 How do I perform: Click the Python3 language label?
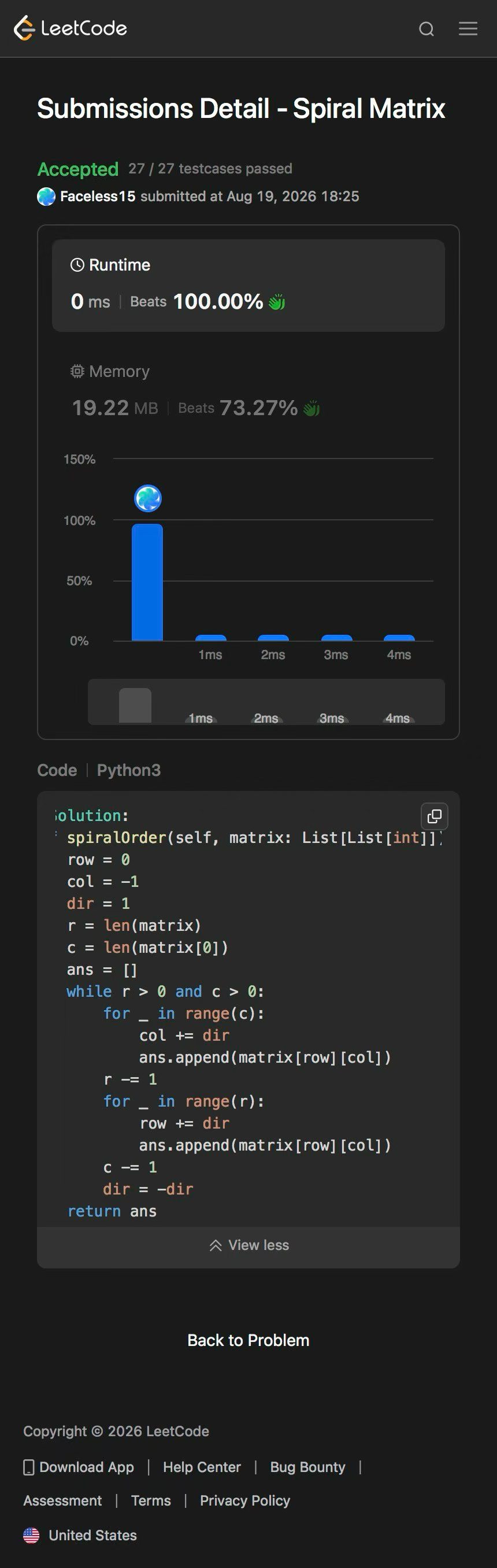129,770
